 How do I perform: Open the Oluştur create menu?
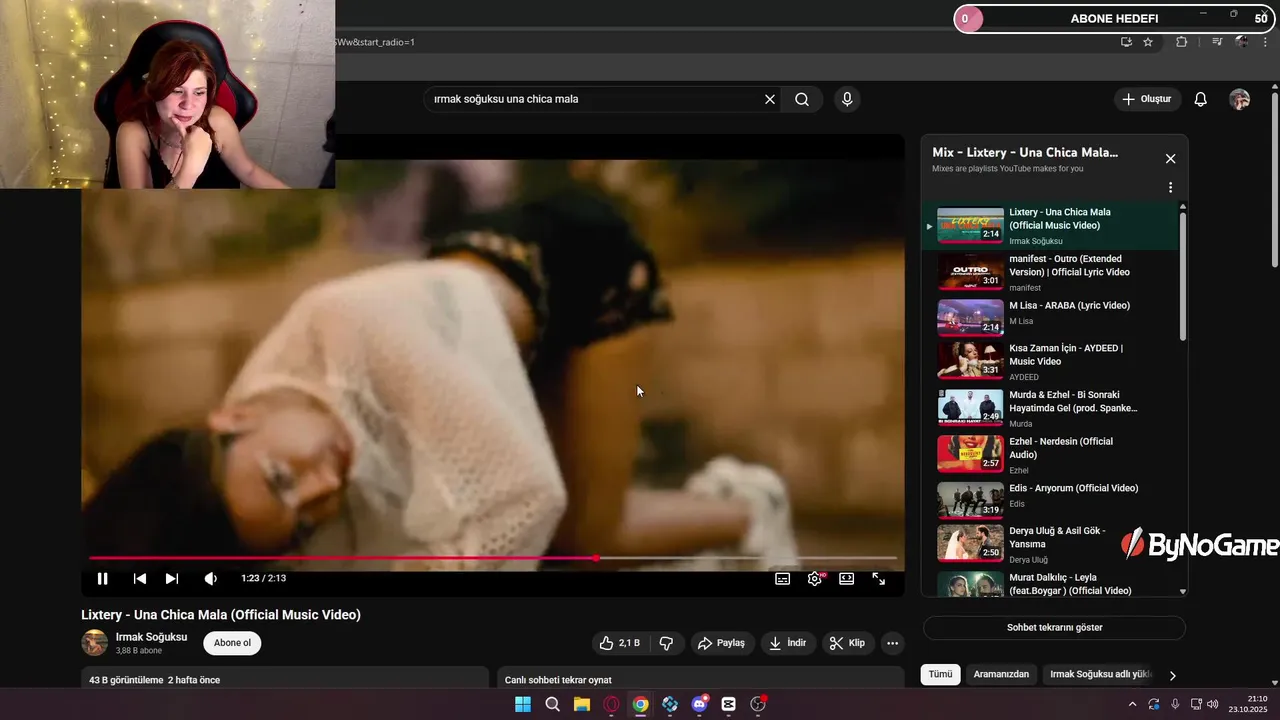(x=1147, y=99)
